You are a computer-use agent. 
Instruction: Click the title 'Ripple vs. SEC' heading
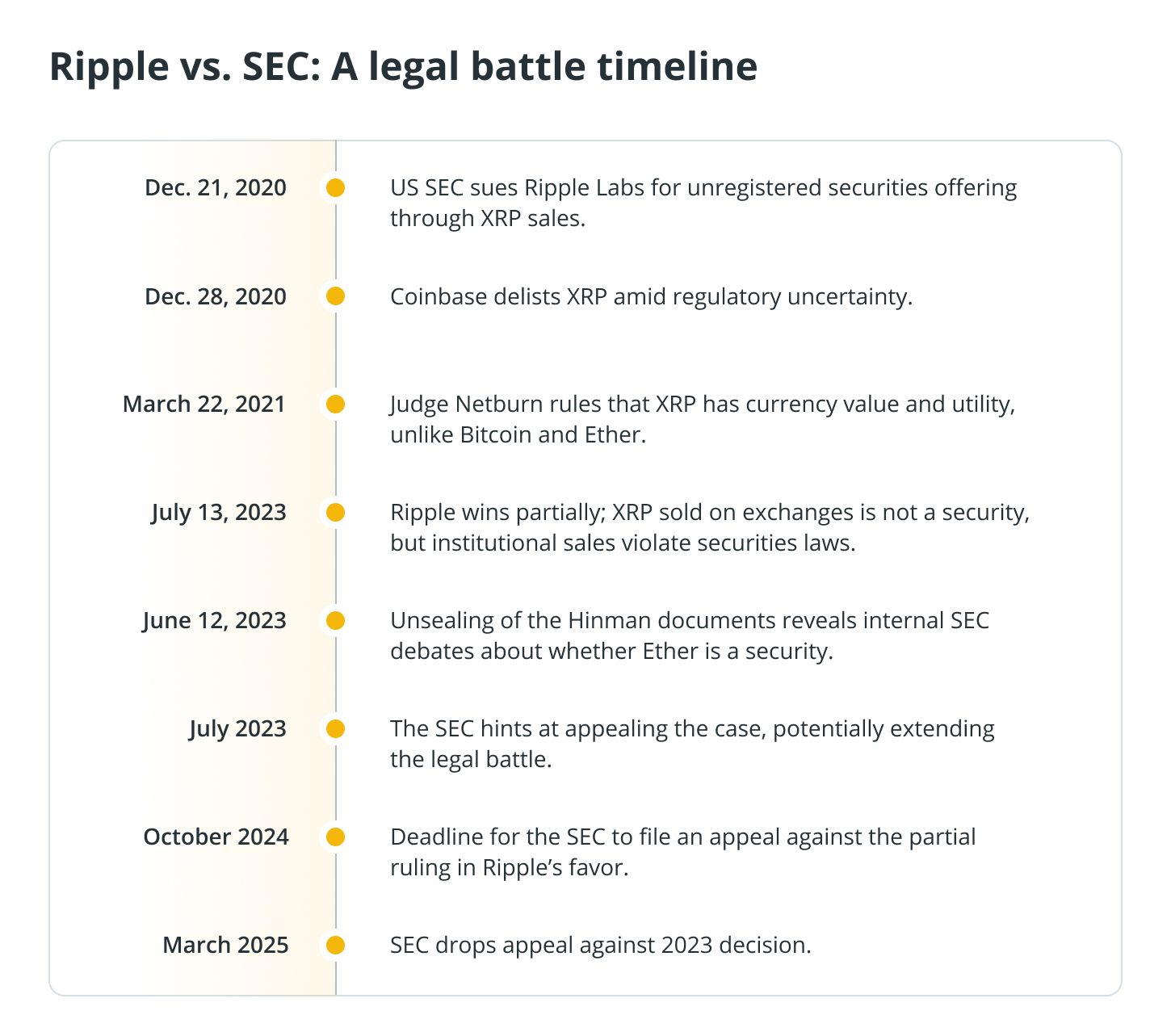tap(403, 66)
